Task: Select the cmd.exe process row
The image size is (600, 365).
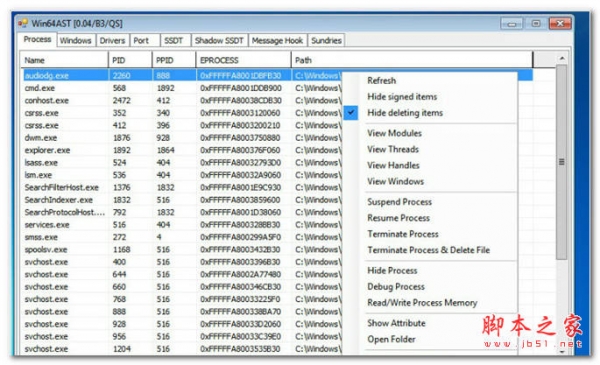Action: tap(182, 88)
